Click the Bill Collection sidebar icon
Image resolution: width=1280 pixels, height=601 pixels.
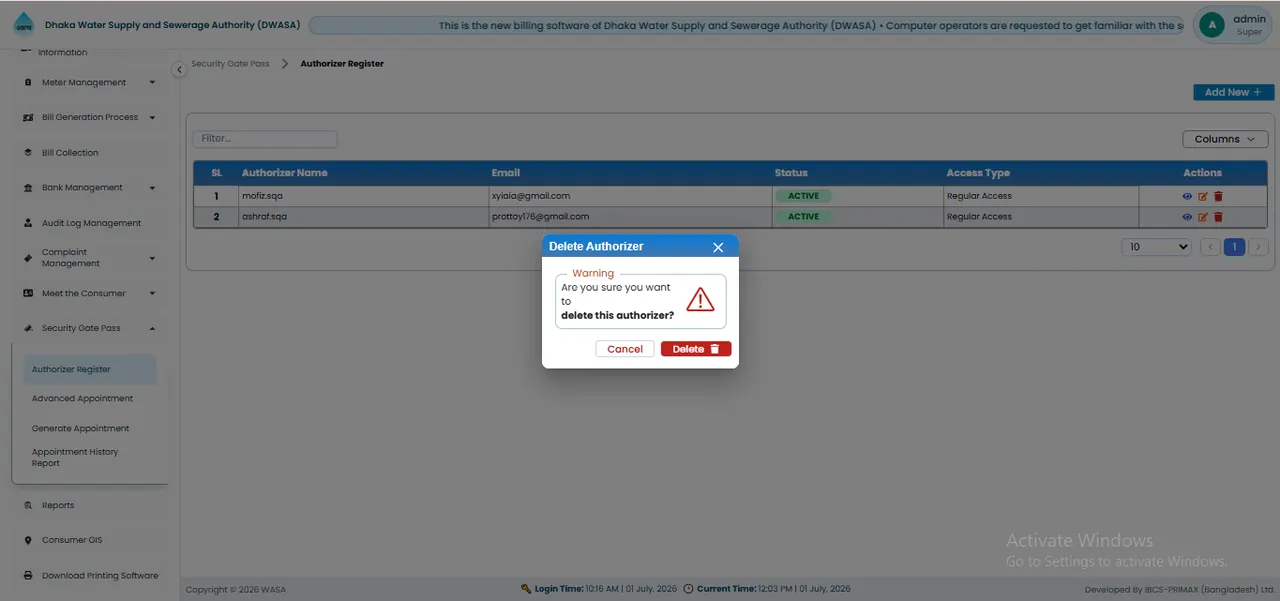coord(28,153)
